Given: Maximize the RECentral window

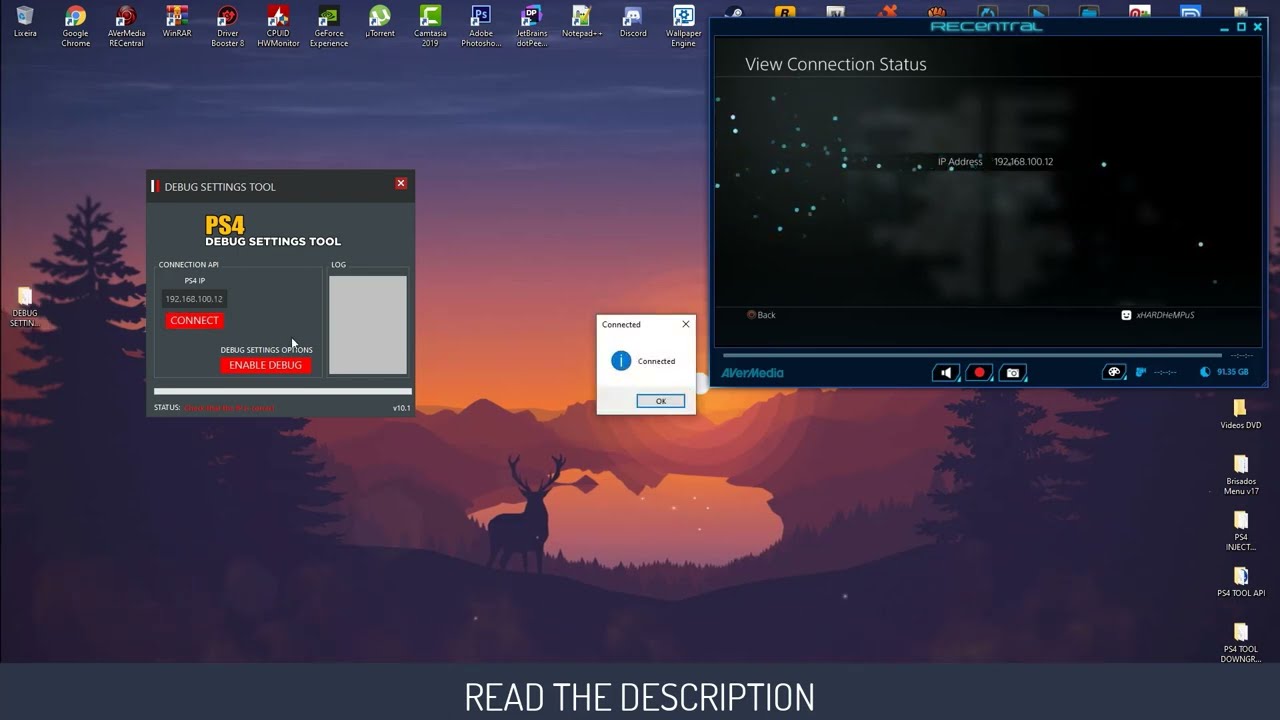Looking at the screenshot, I should click(x=1242, y=27).
